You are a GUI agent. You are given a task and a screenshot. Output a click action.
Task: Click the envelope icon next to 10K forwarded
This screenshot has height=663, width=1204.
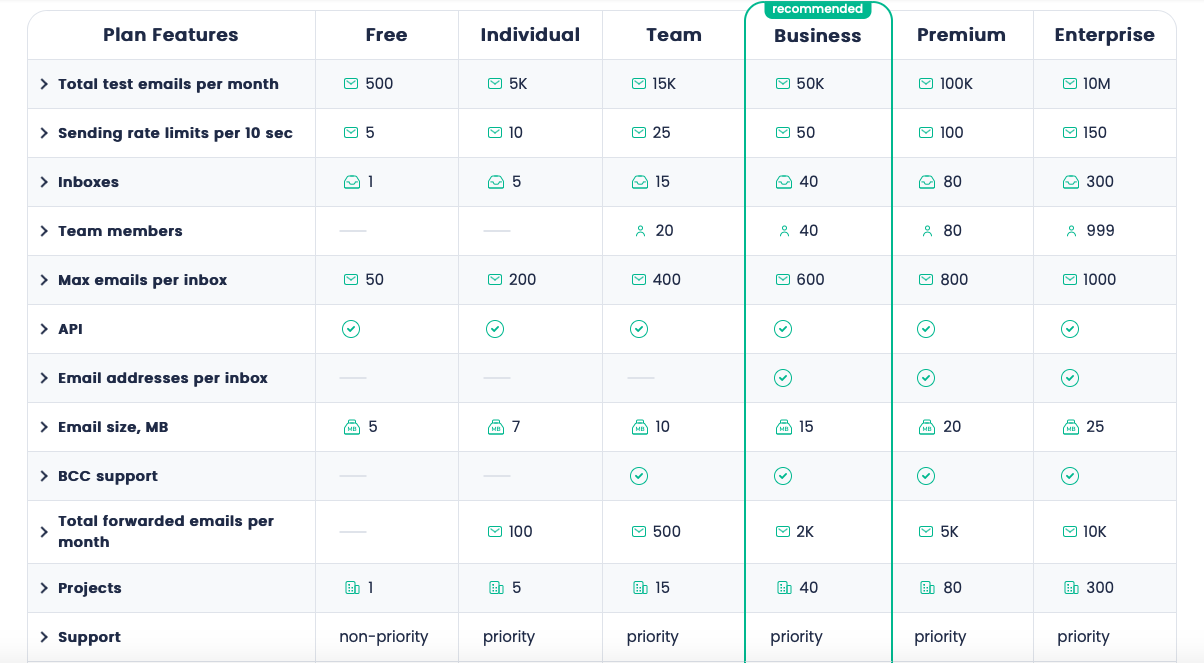click(x=1070, y=532)
